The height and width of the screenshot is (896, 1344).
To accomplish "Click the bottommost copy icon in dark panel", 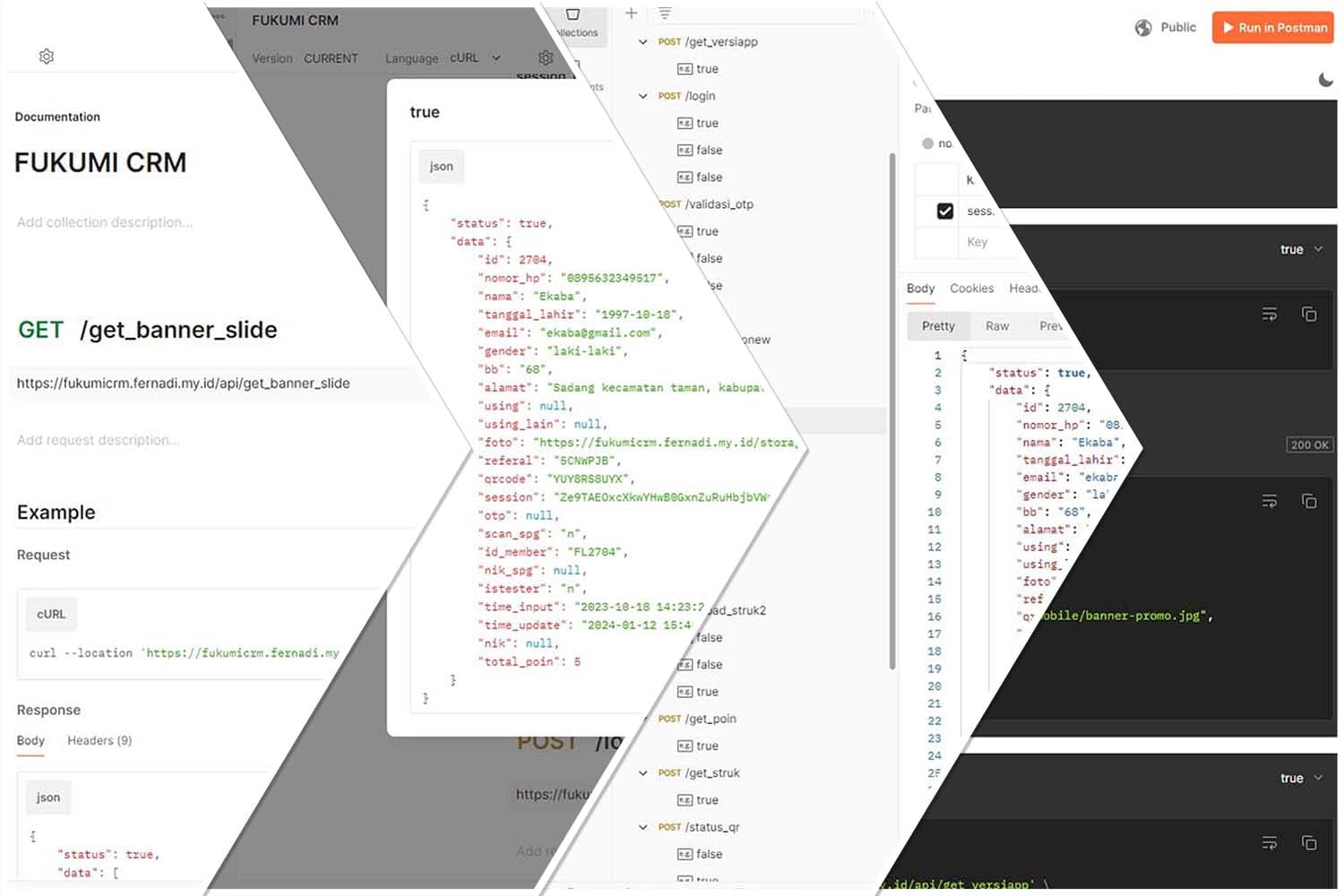I will [1309, 842].
